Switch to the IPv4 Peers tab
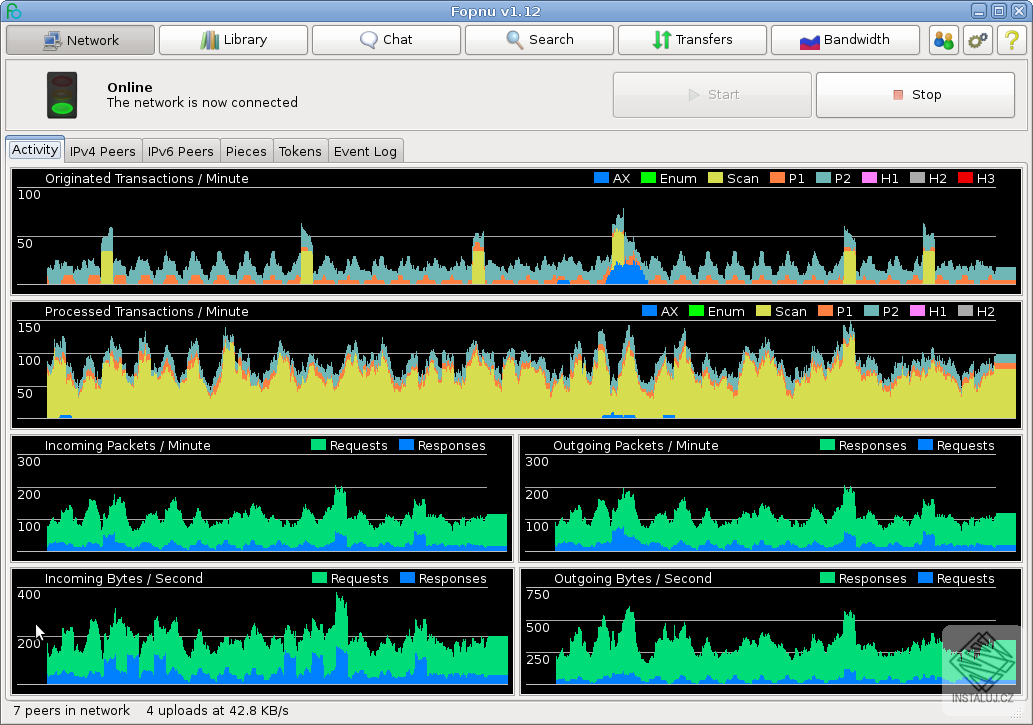 103,151
